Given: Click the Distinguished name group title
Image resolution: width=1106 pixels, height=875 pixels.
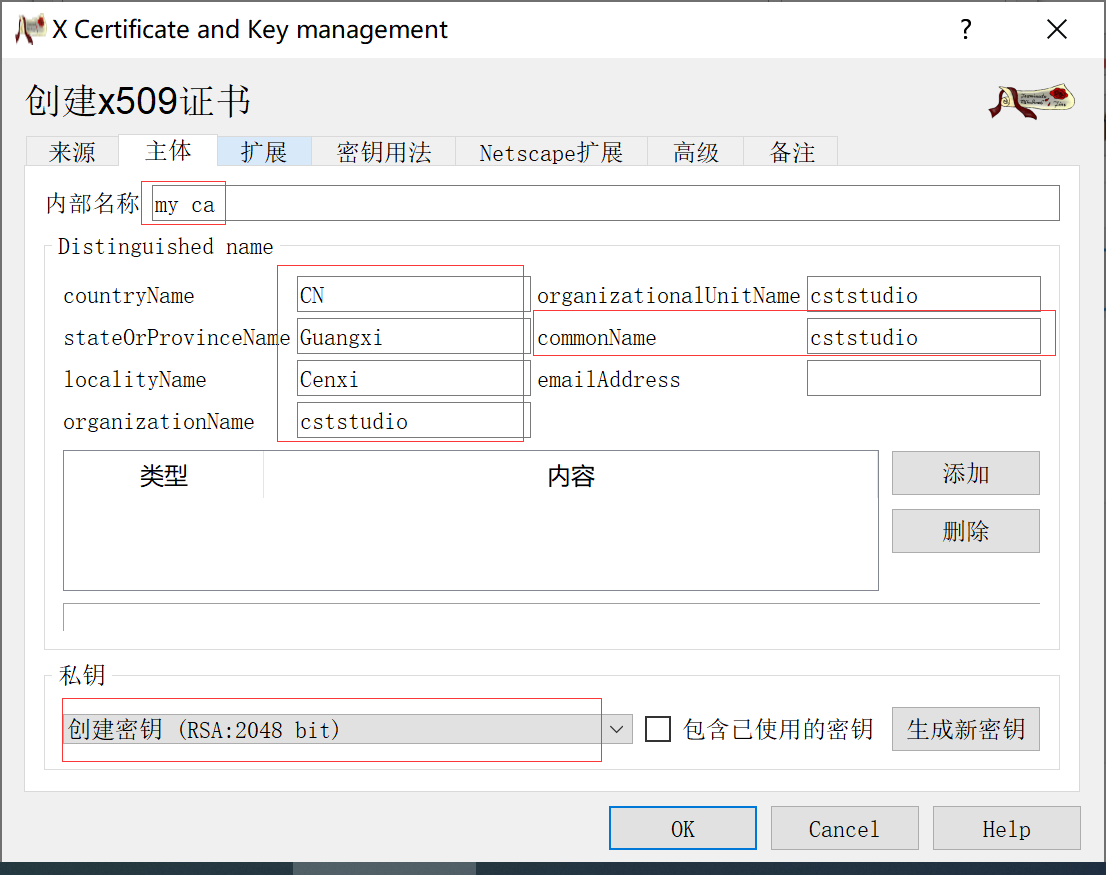Looking at the screenshot, I should [165, 247].
